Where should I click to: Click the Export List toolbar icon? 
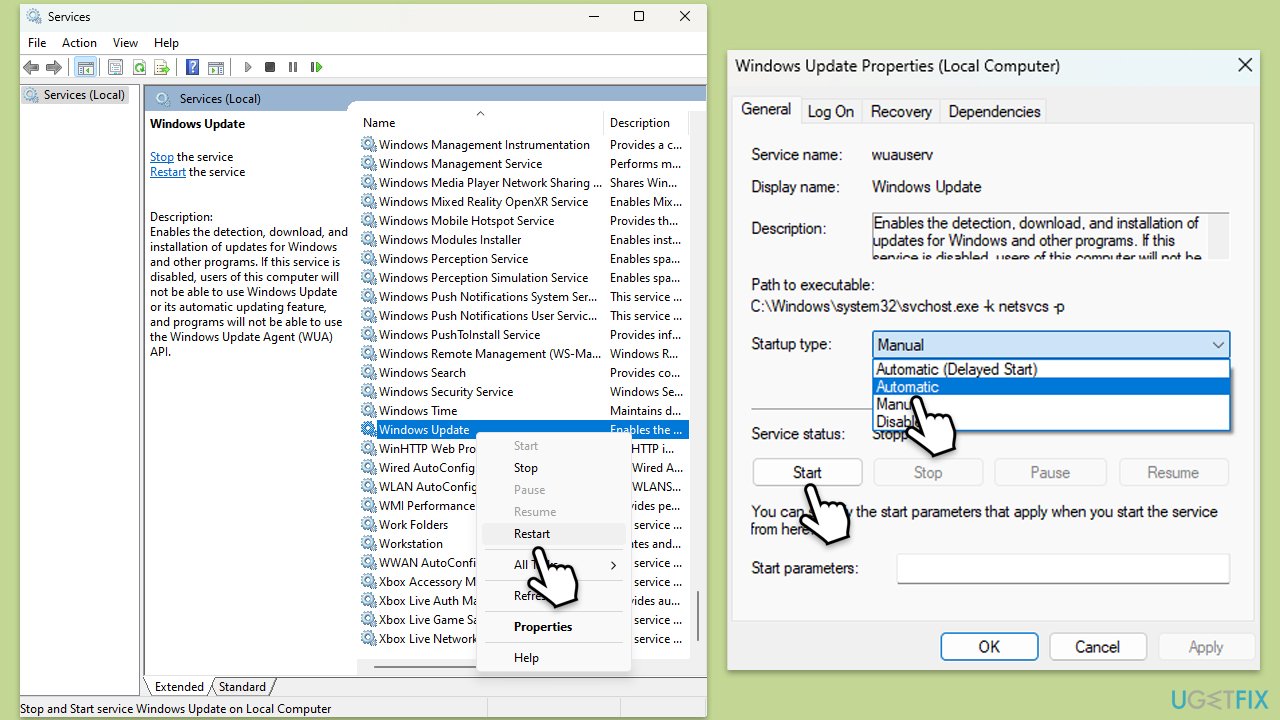tap(162, 67)
